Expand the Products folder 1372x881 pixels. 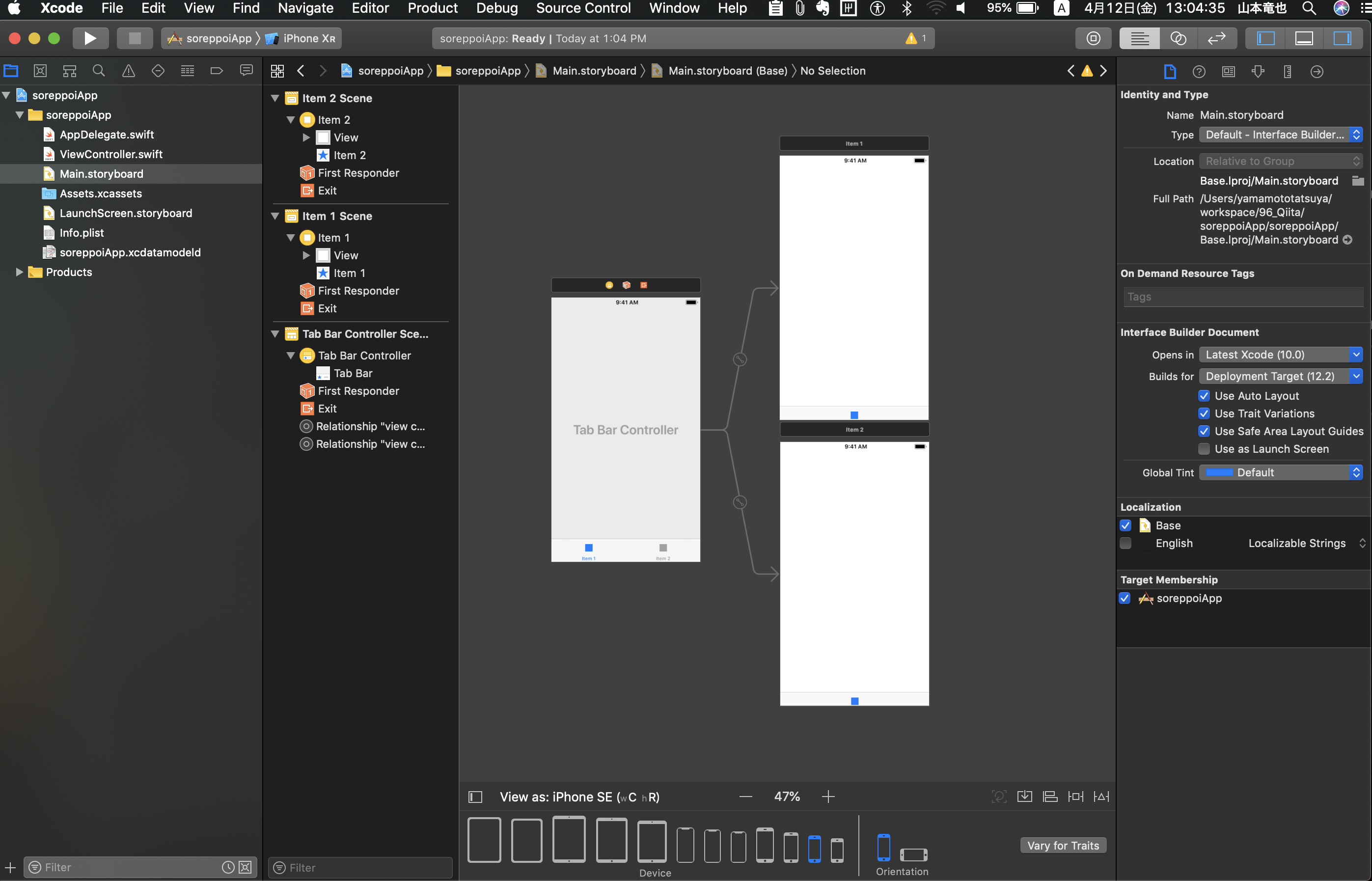pyautogui.click(x=20, y=273)
